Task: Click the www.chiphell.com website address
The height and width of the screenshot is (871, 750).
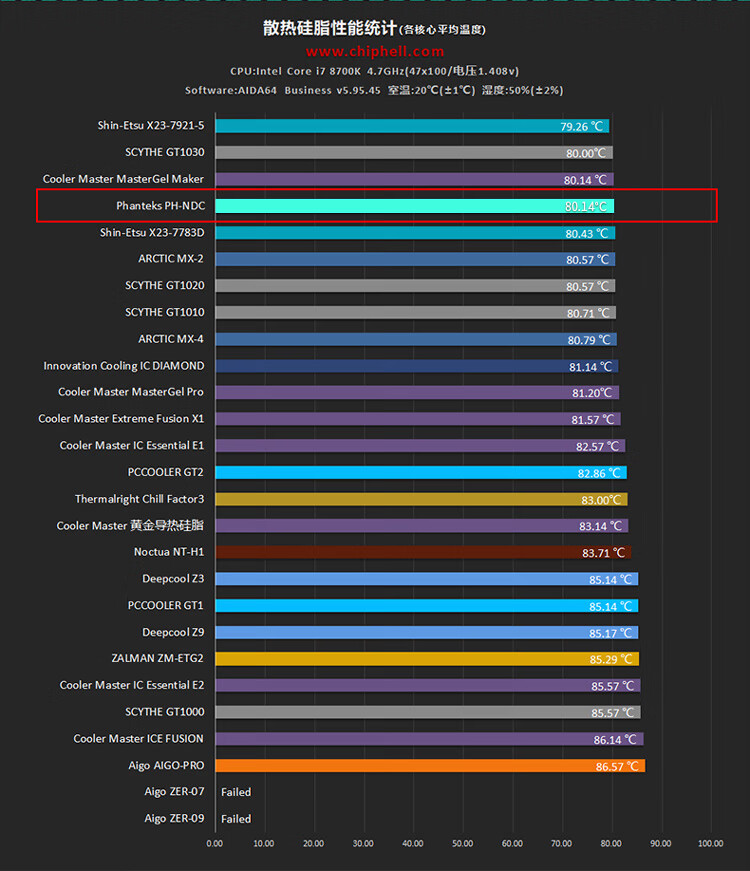Action: coord(375,52)
